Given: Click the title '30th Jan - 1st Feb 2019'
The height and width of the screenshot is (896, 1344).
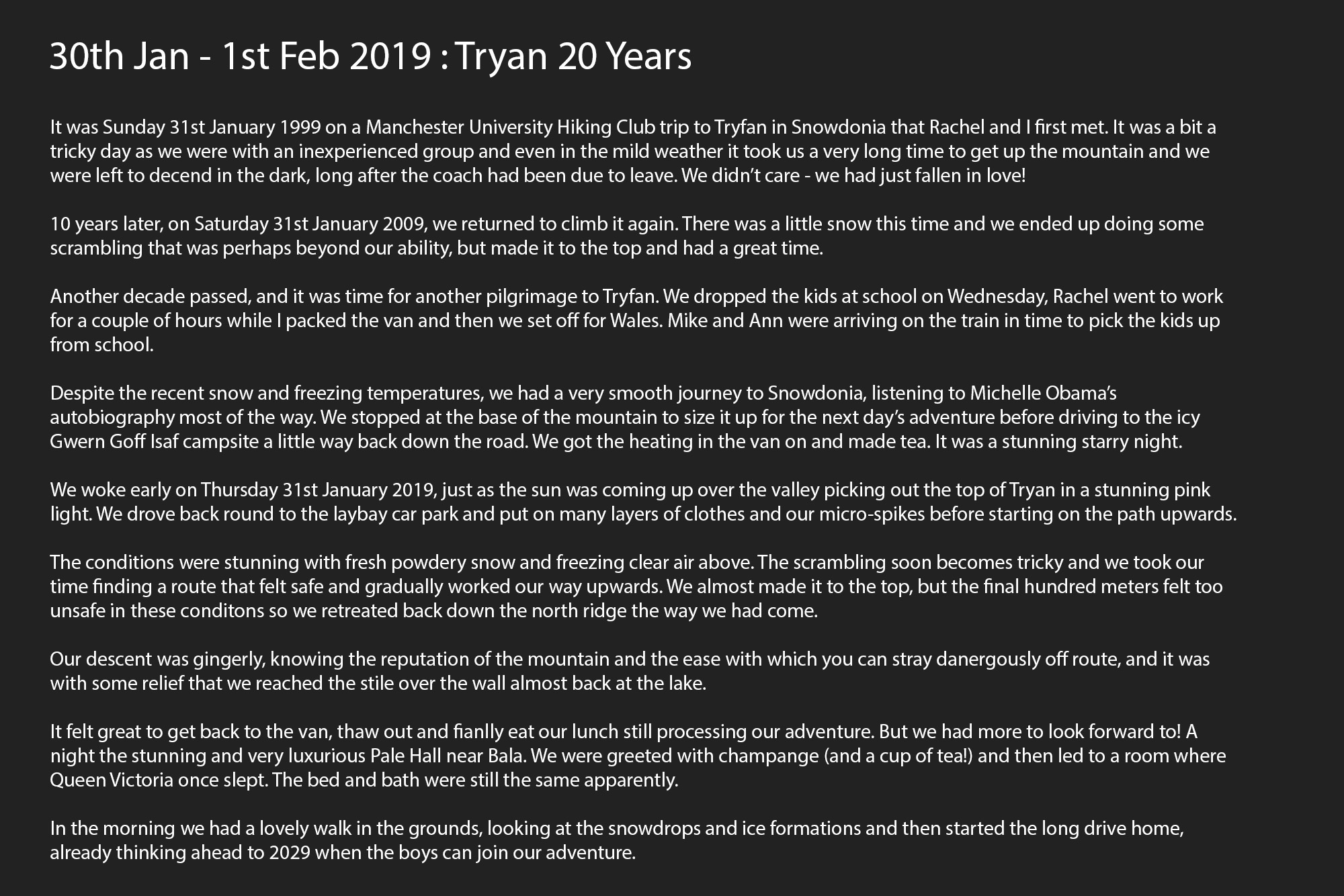Looking at the screenshot, I should tap(240, 56).
